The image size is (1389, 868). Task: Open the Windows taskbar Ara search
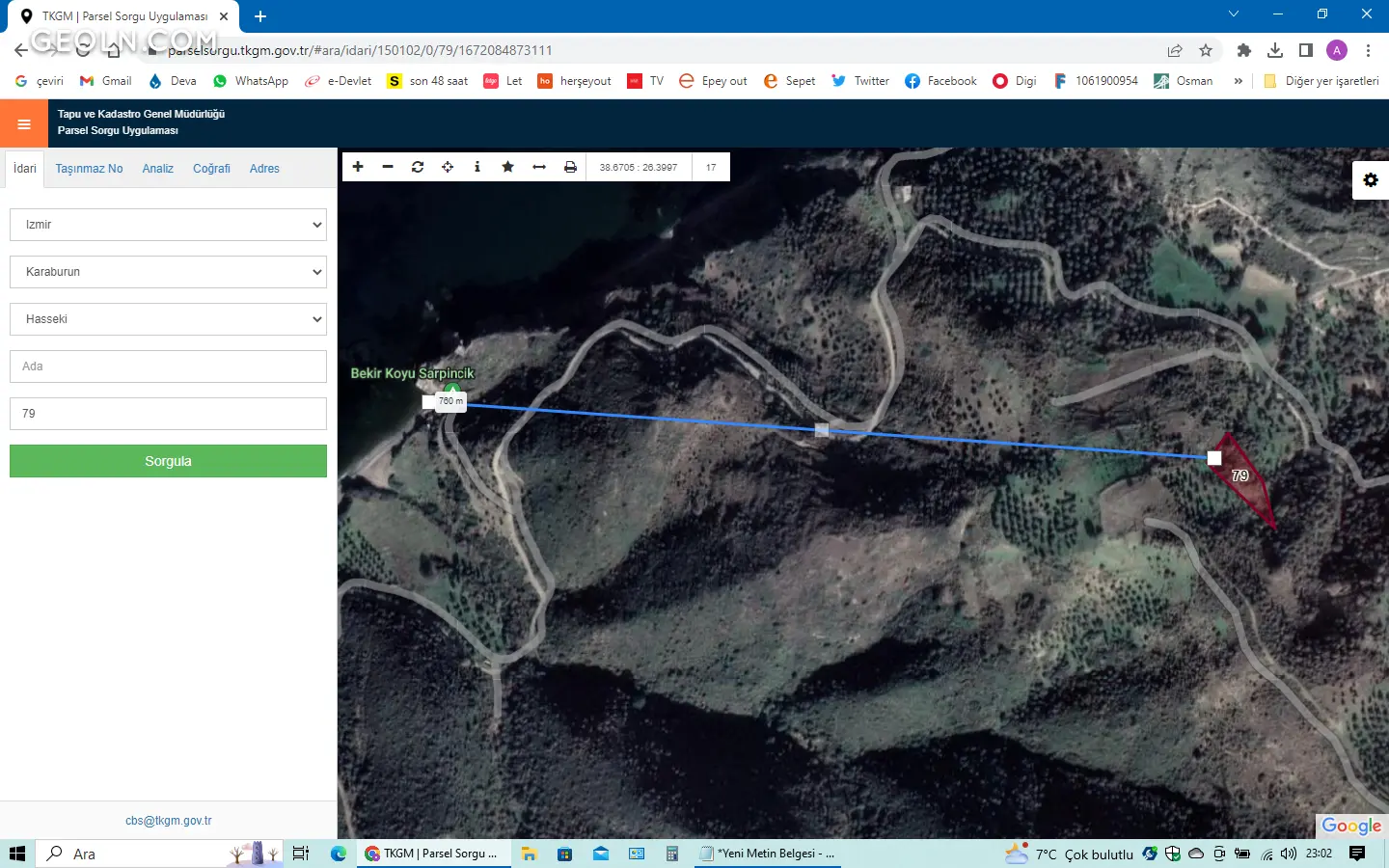click(x=85, y=854)
